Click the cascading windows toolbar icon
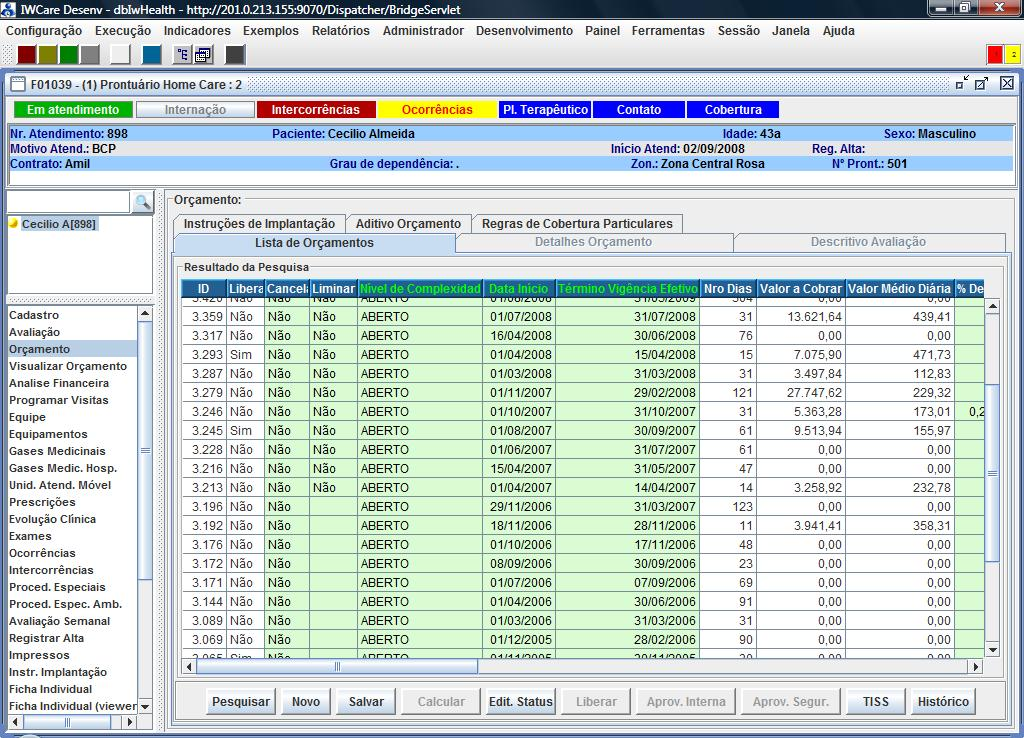 point(203,55)
